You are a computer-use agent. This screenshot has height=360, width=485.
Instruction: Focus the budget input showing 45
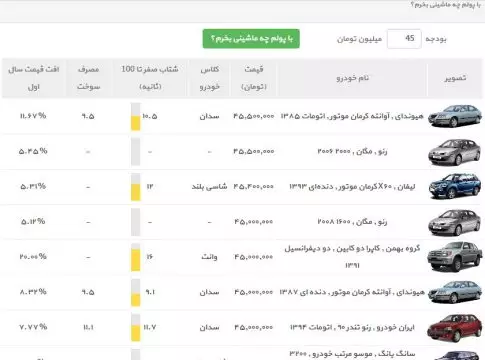[404, 39]
